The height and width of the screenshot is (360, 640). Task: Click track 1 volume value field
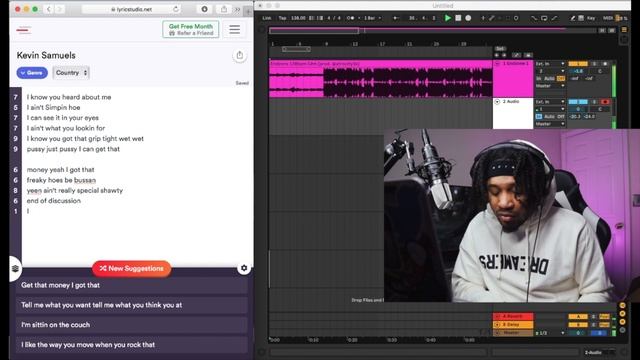coord(578,71)
